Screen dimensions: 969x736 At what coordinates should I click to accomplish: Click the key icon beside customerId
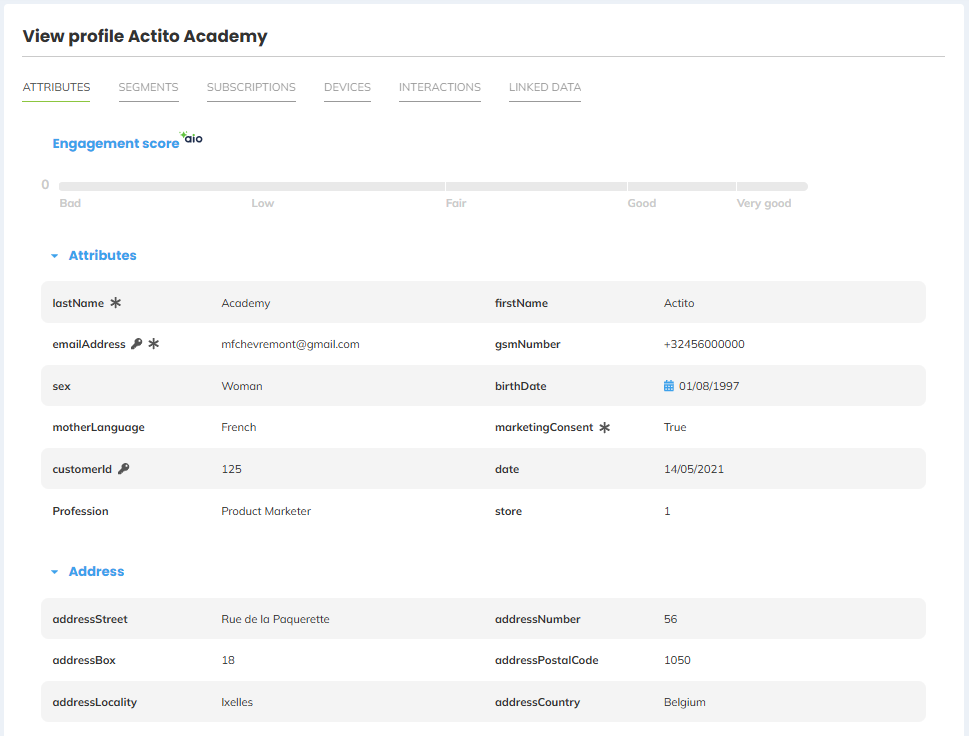coord(124,468)
